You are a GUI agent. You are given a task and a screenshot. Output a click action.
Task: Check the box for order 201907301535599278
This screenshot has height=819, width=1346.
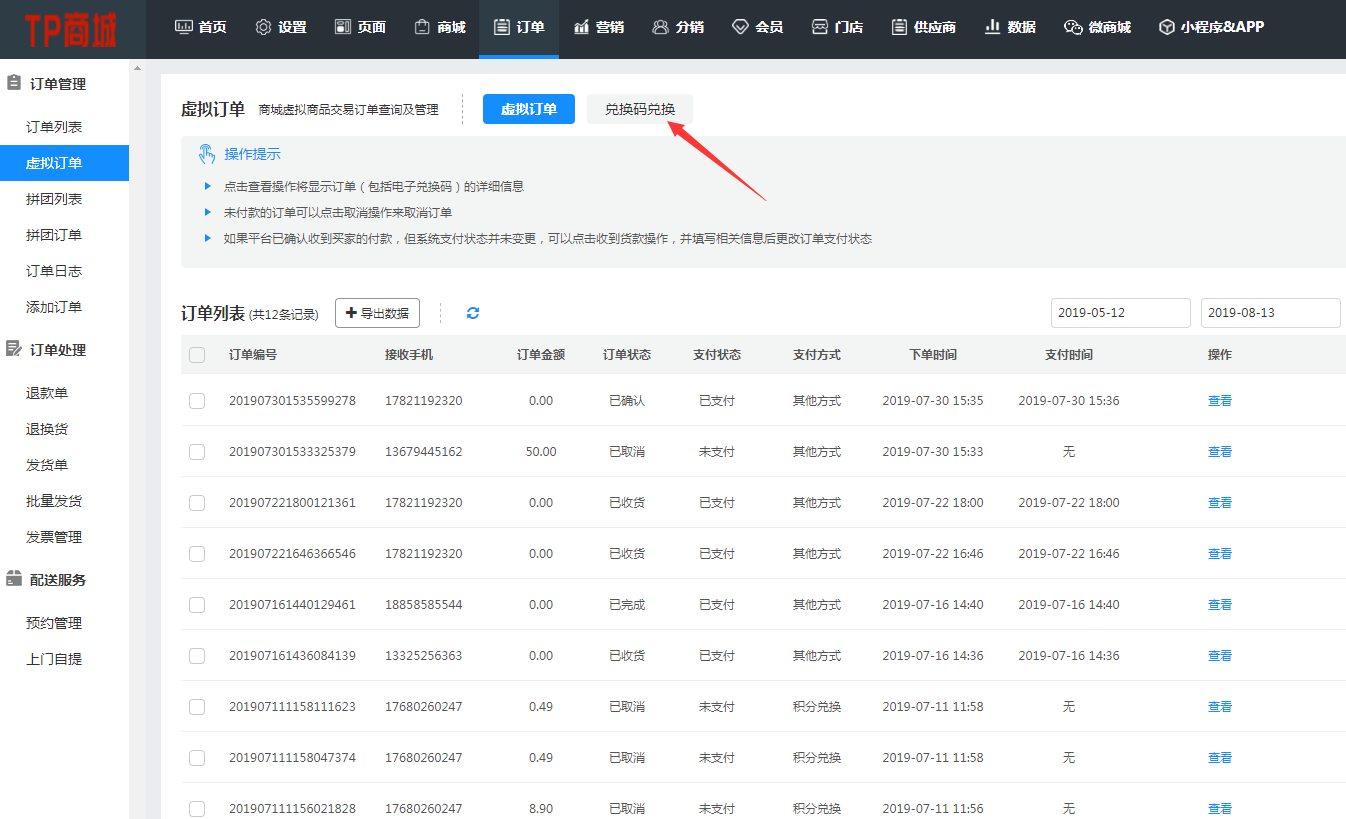click(x=197, y=401)
